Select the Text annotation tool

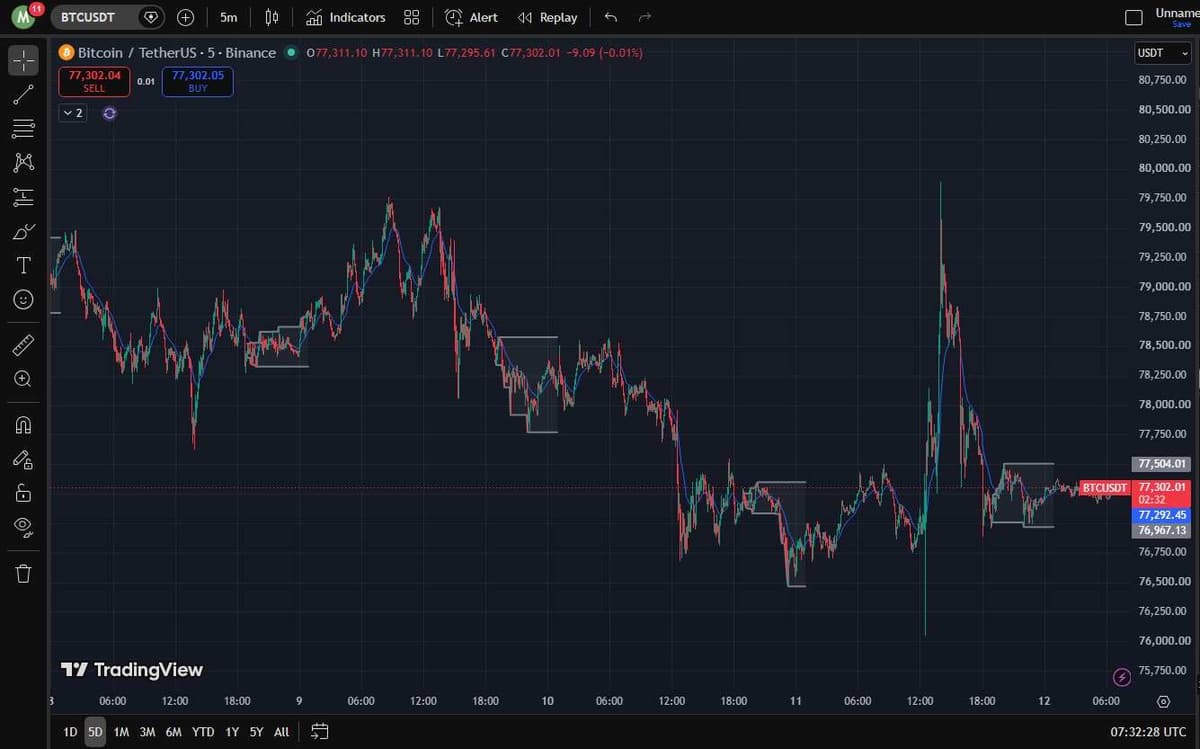pyautogui.click(x=24, y=265)
